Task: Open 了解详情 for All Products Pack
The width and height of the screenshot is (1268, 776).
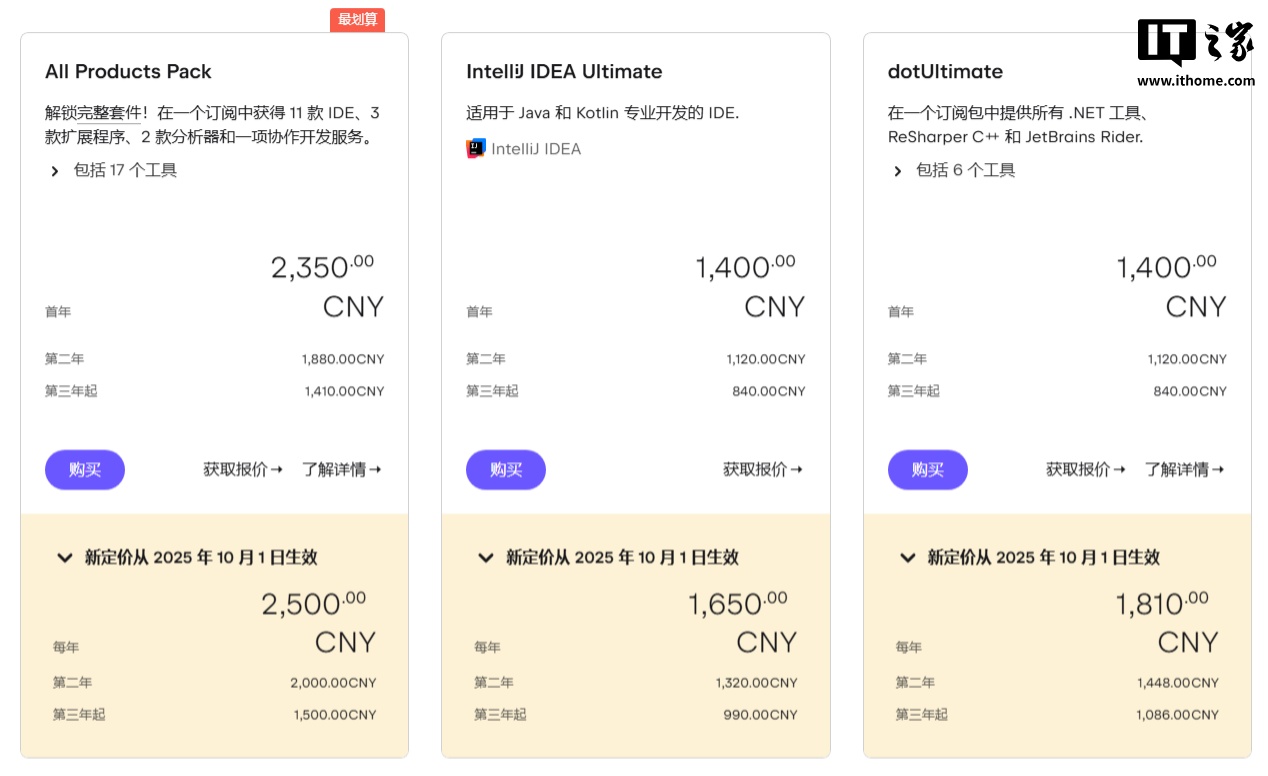Action: coord(342,469)
